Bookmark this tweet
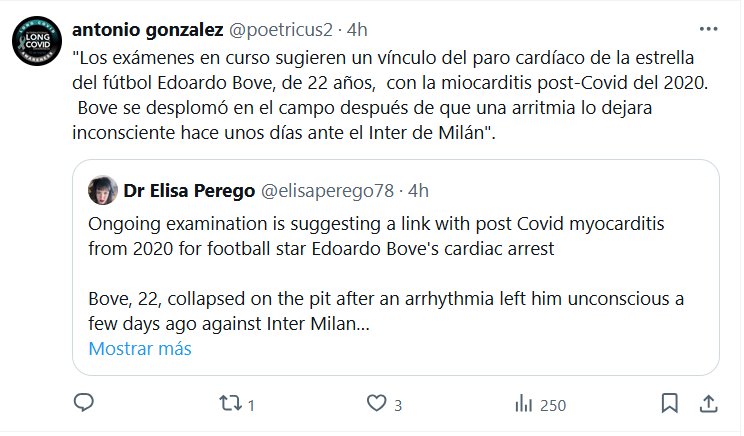Screen dimensions: 744x436 [667, 404]
